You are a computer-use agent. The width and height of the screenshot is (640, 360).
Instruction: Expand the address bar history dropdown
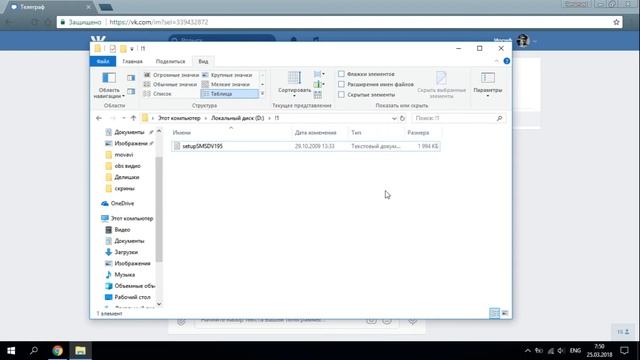tap(394, 118)
